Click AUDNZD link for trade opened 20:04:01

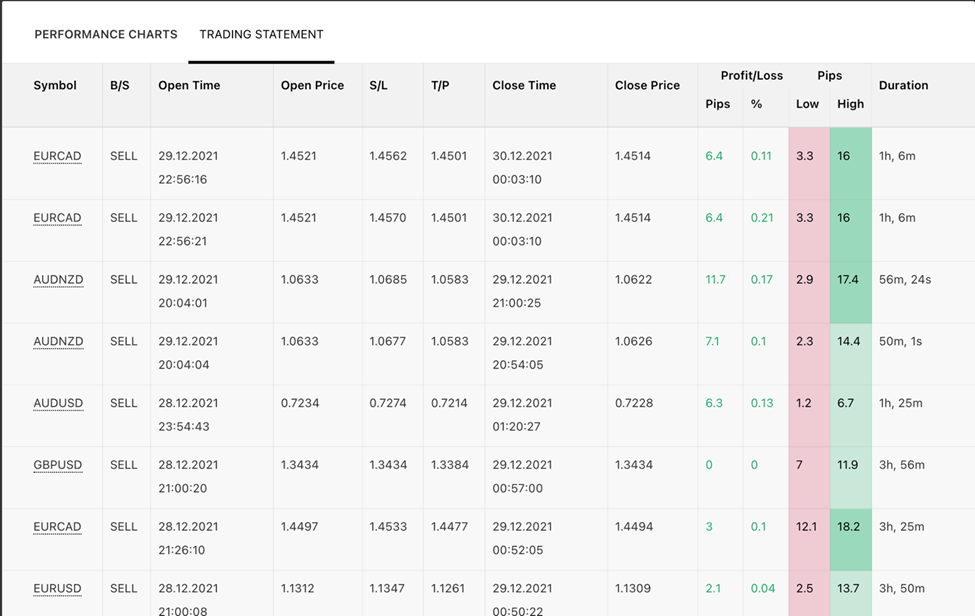click(58, 280)
